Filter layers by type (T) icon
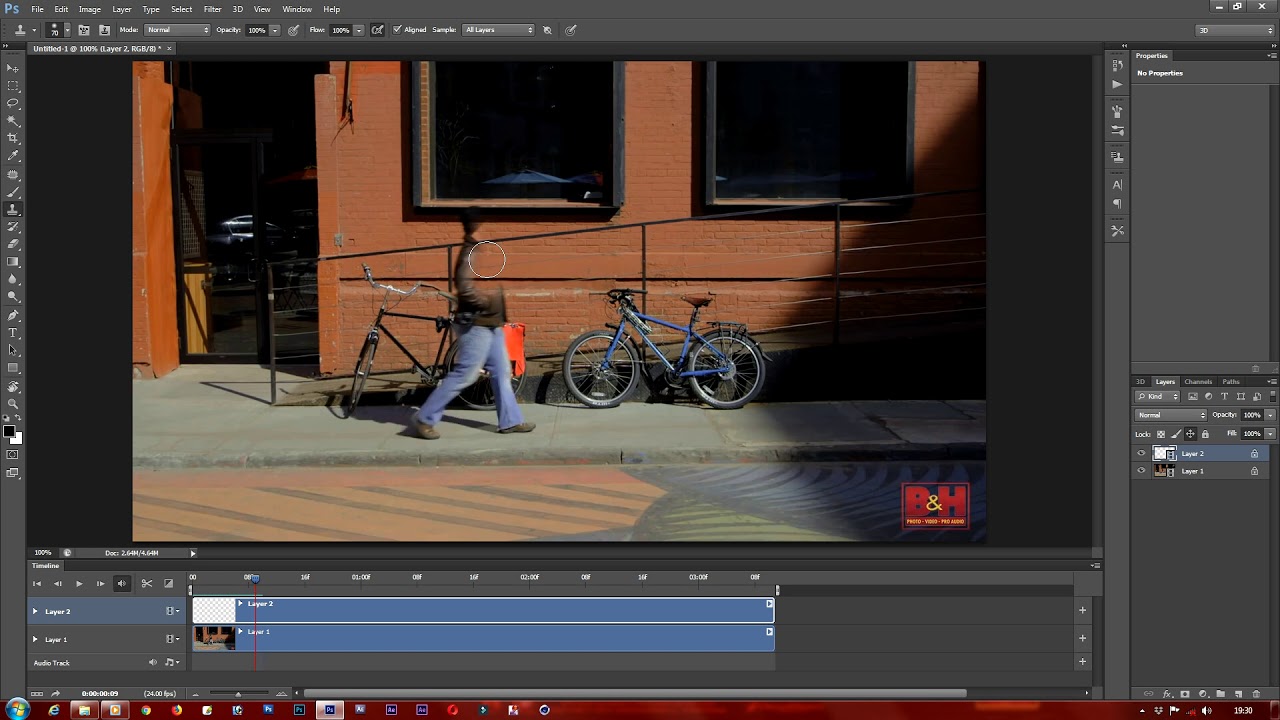The image size is (1280, 720). coord(1224,397)
